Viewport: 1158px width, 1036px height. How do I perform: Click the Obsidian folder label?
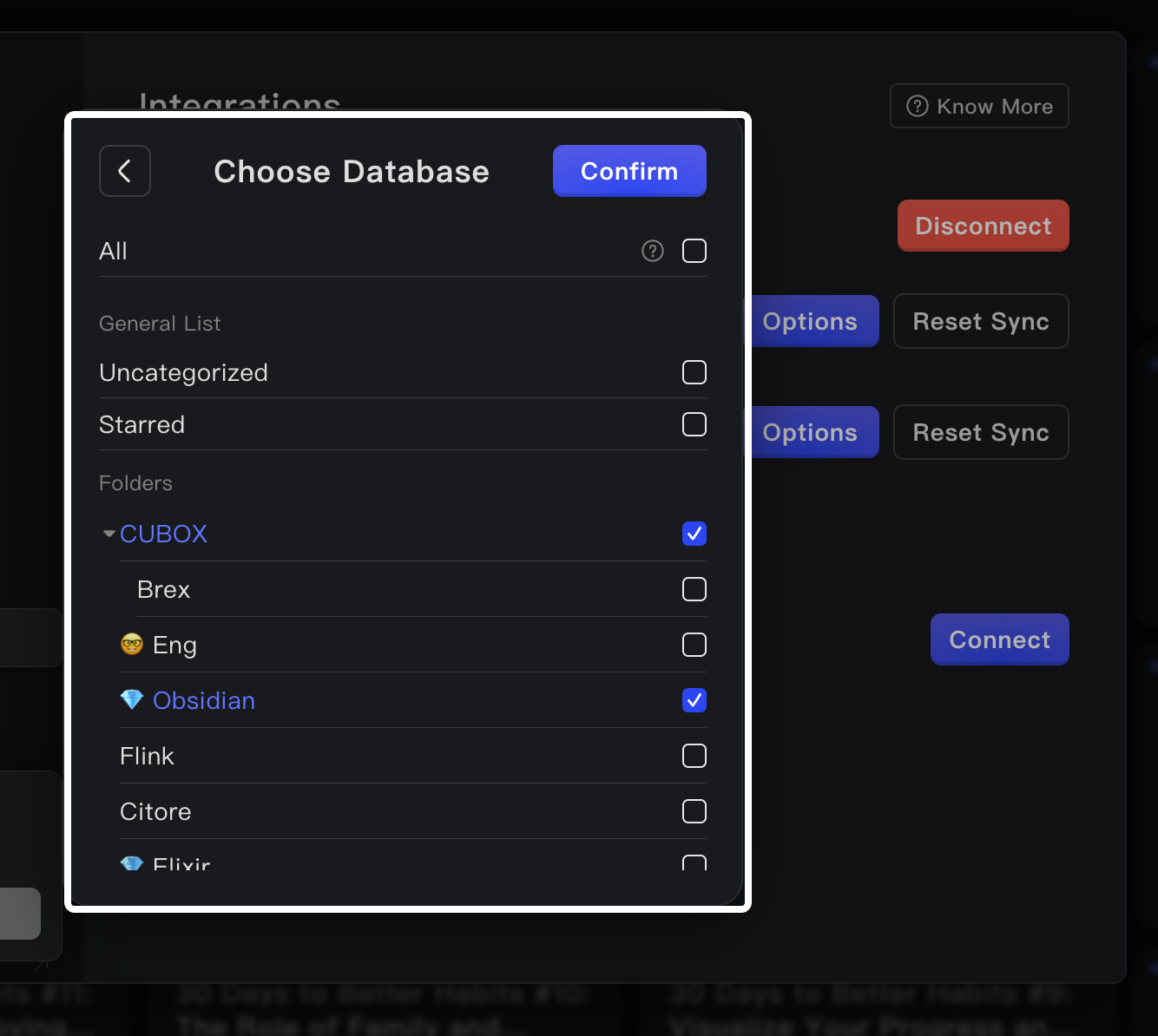tap(204, 700)
